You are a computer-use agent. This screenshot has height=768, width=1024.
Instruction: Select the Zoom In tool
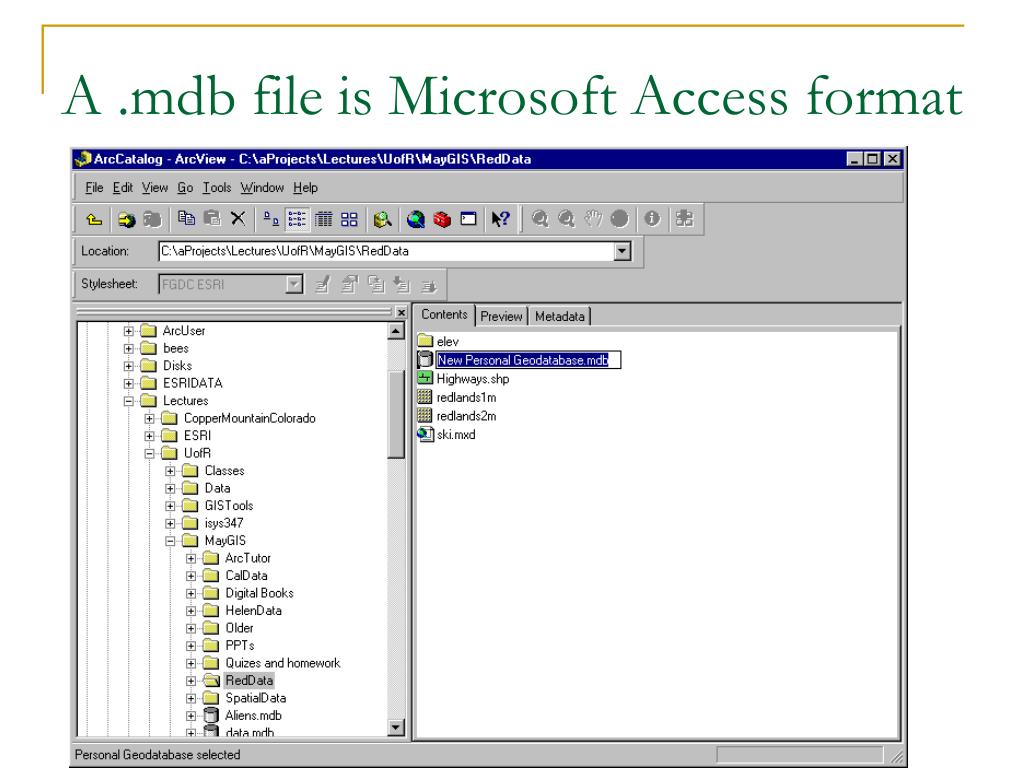pyautogui.click(x=539, y=219)
